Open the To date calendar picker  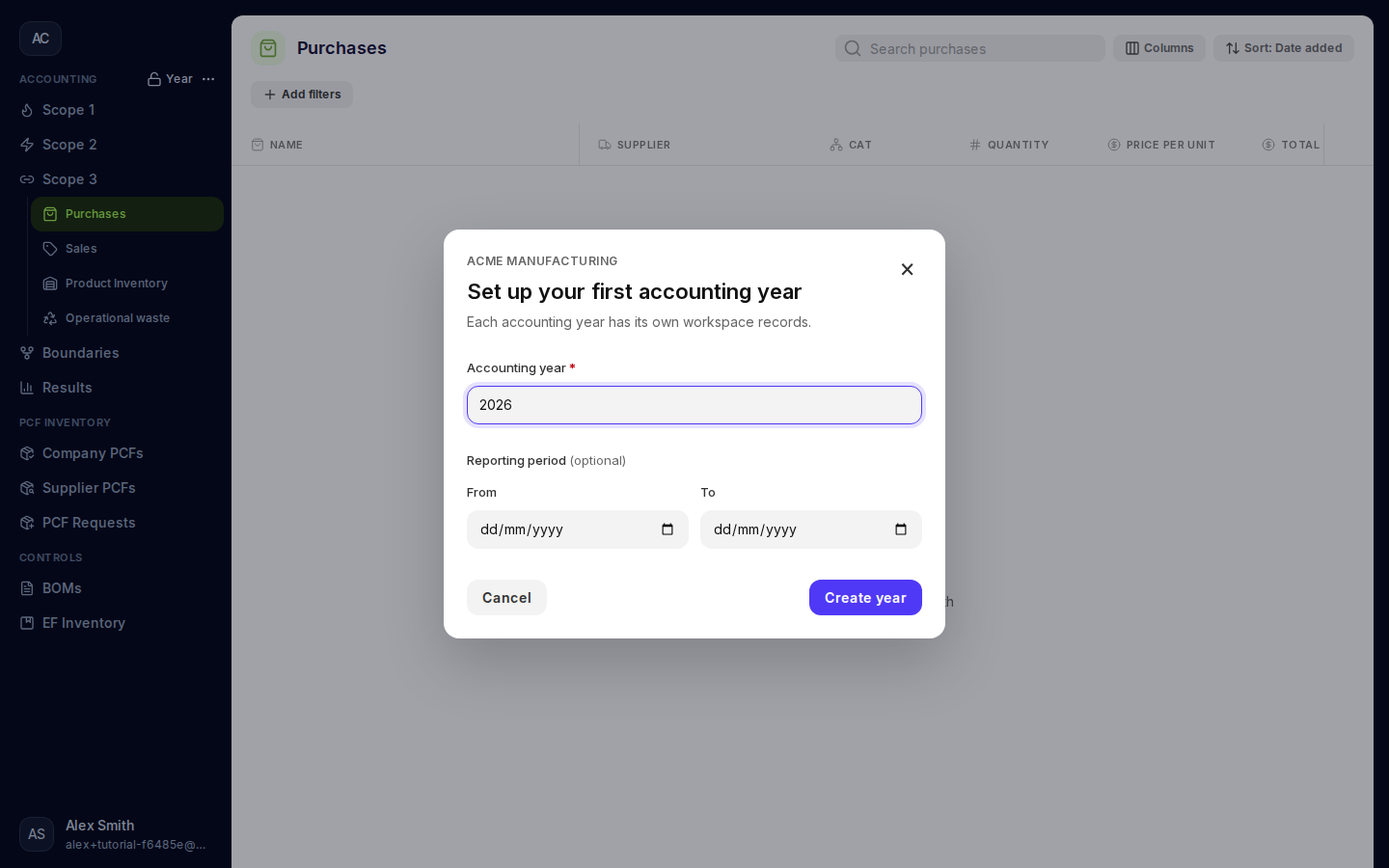point(901,529)
